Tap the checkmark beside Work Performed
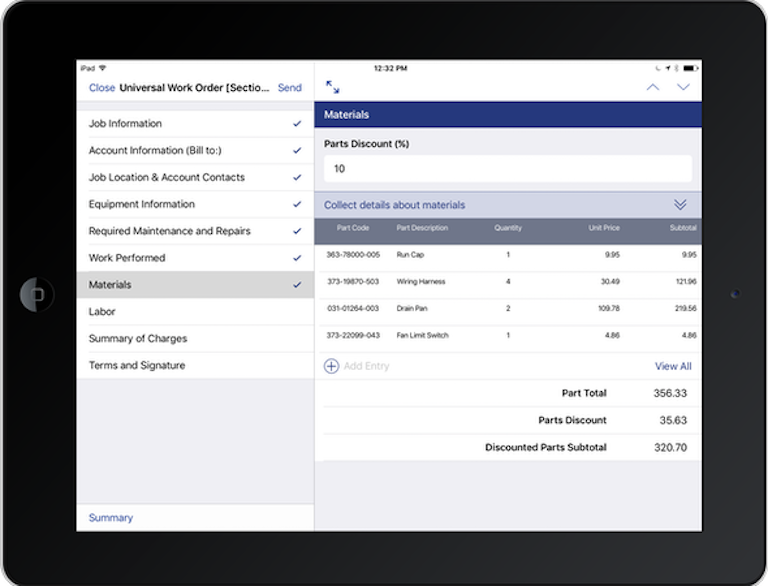 297,258
